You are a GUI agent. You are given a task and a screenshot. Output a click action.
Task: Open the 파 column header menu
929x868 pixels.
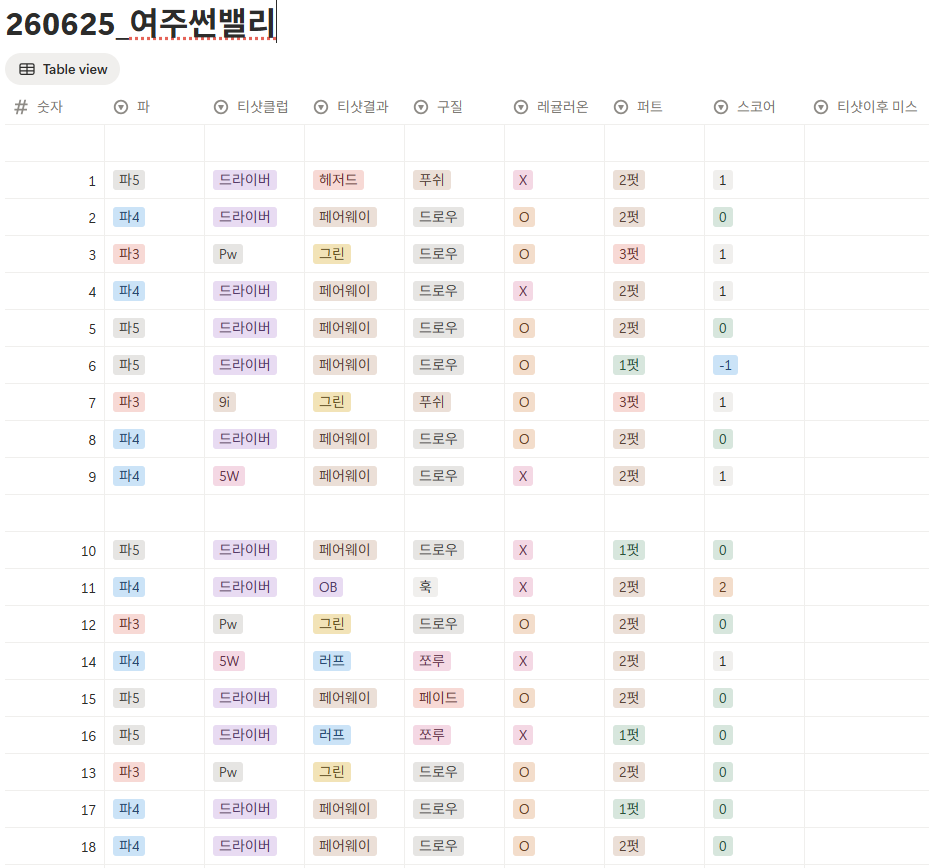pyautogui.click(x=155, y=107)
